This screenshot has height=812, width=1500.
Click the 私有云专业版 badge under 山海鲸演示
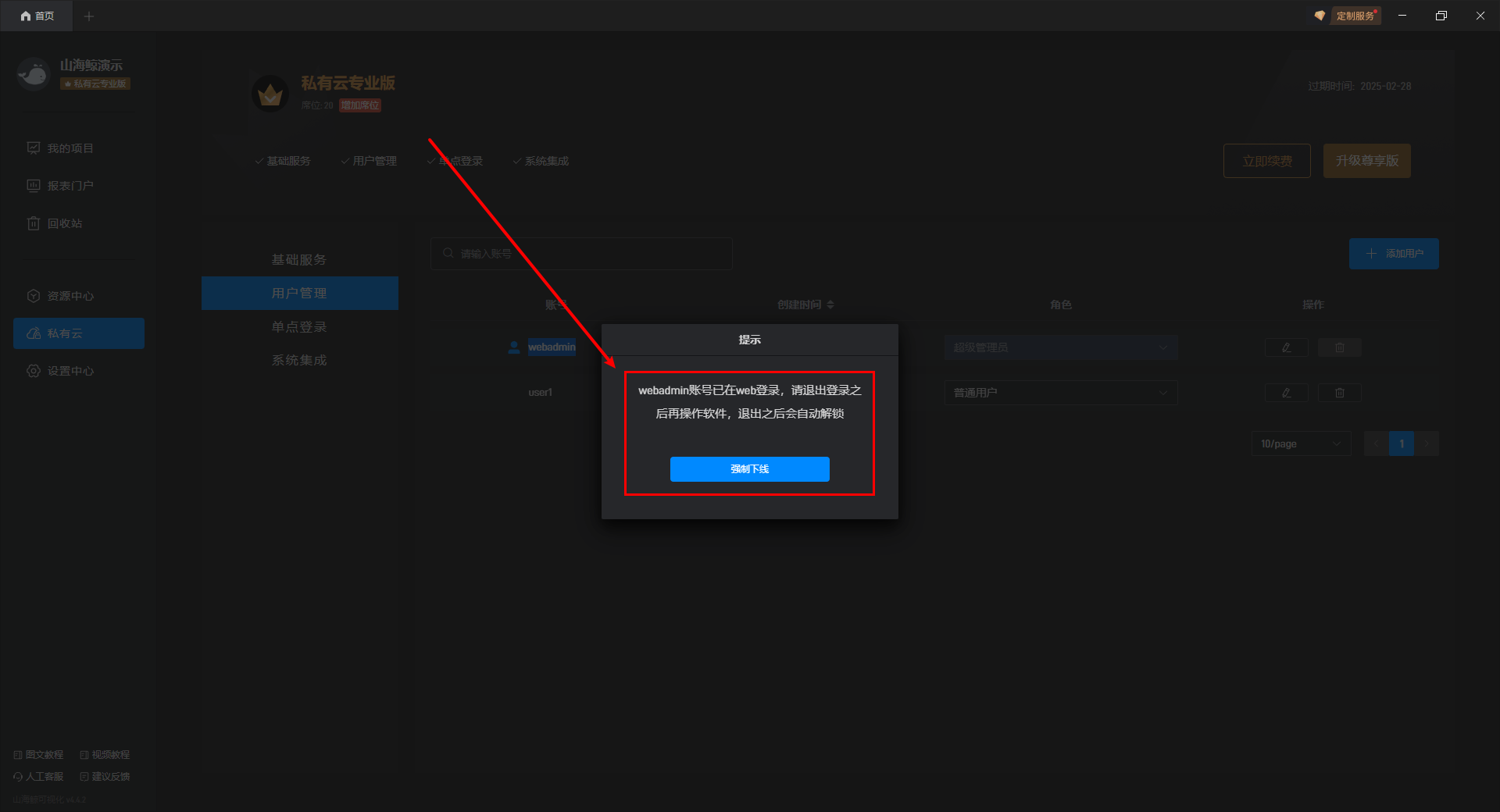click(95, 84)
